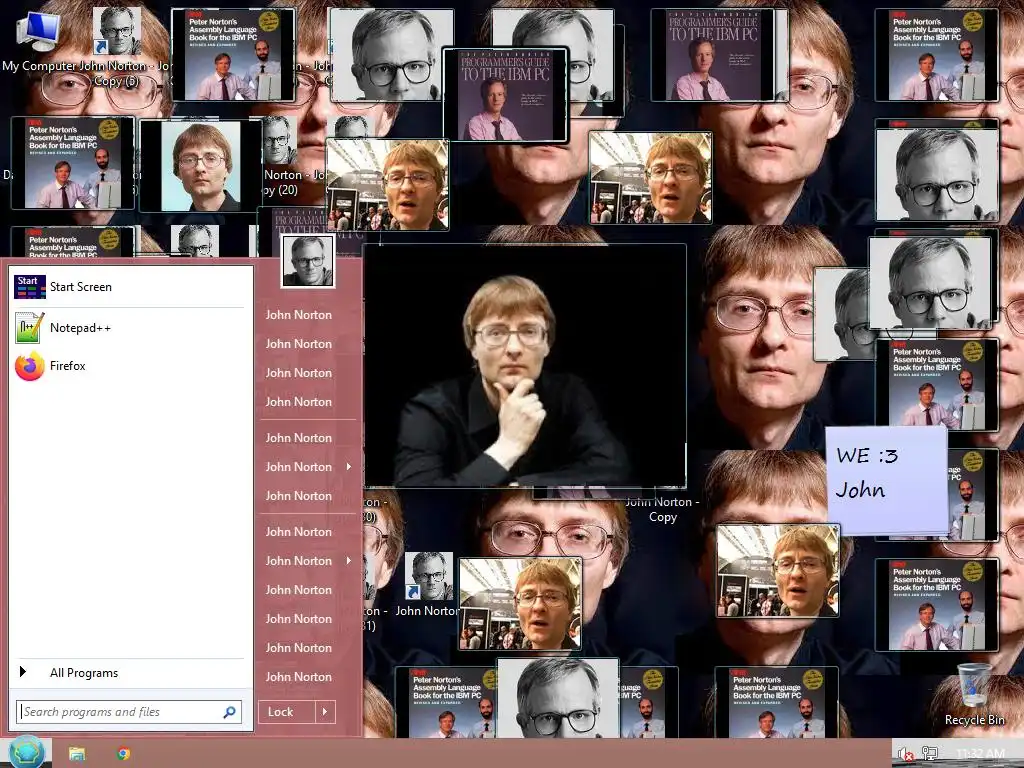The image size is (1024, 768).
Task: Click the user account picture atop Start menu
Action: coord(308,261)
